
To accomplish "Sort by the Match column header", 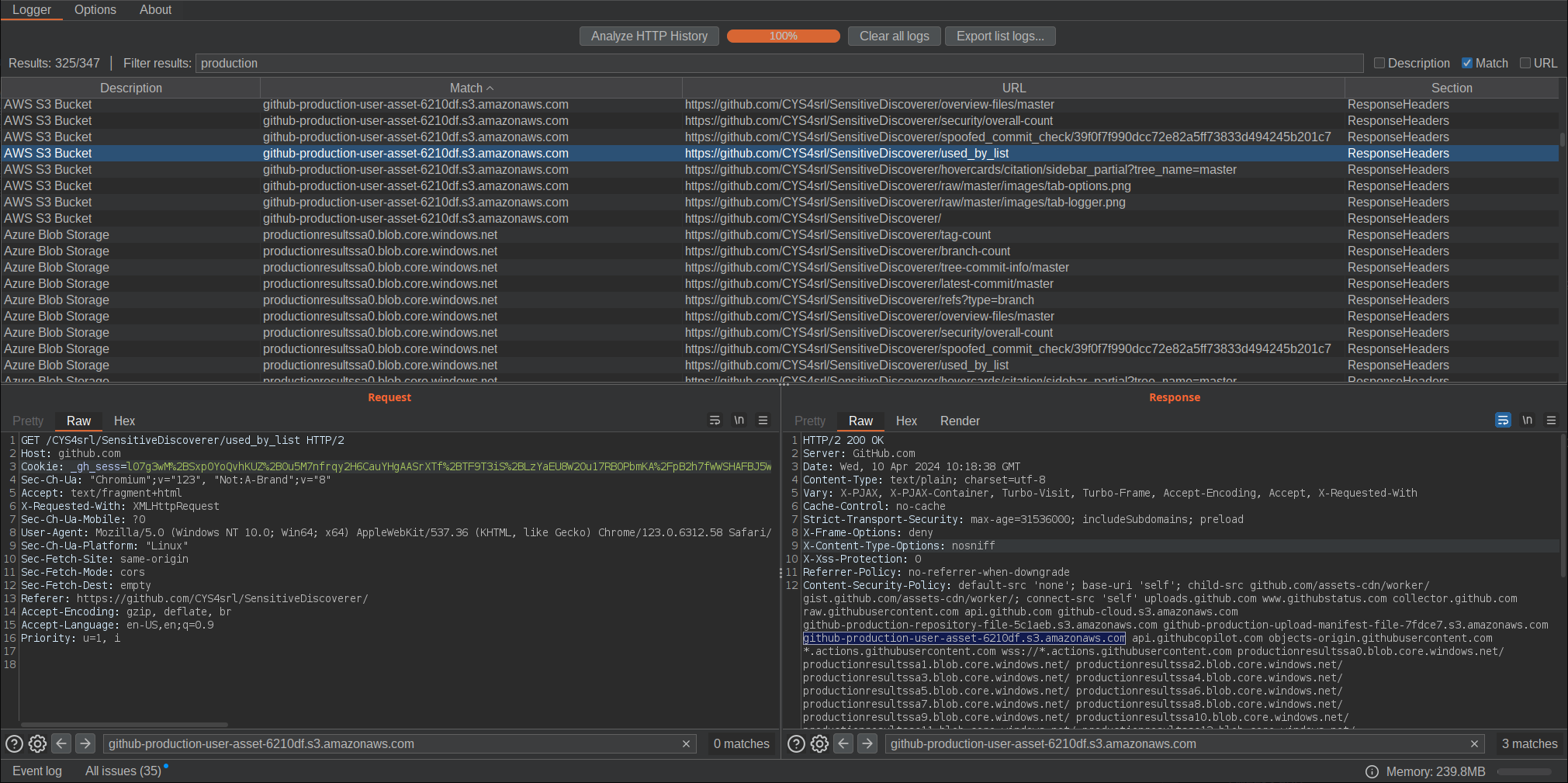I will (x=471, y=88).
